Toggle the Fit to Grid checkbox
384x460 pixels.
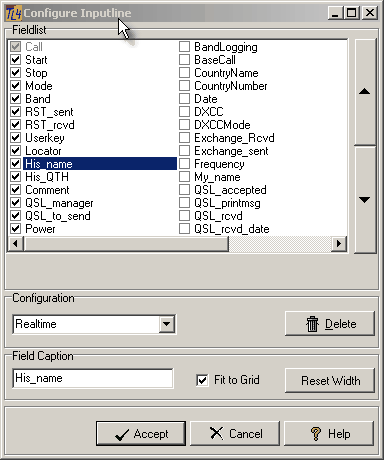(202, 380)
